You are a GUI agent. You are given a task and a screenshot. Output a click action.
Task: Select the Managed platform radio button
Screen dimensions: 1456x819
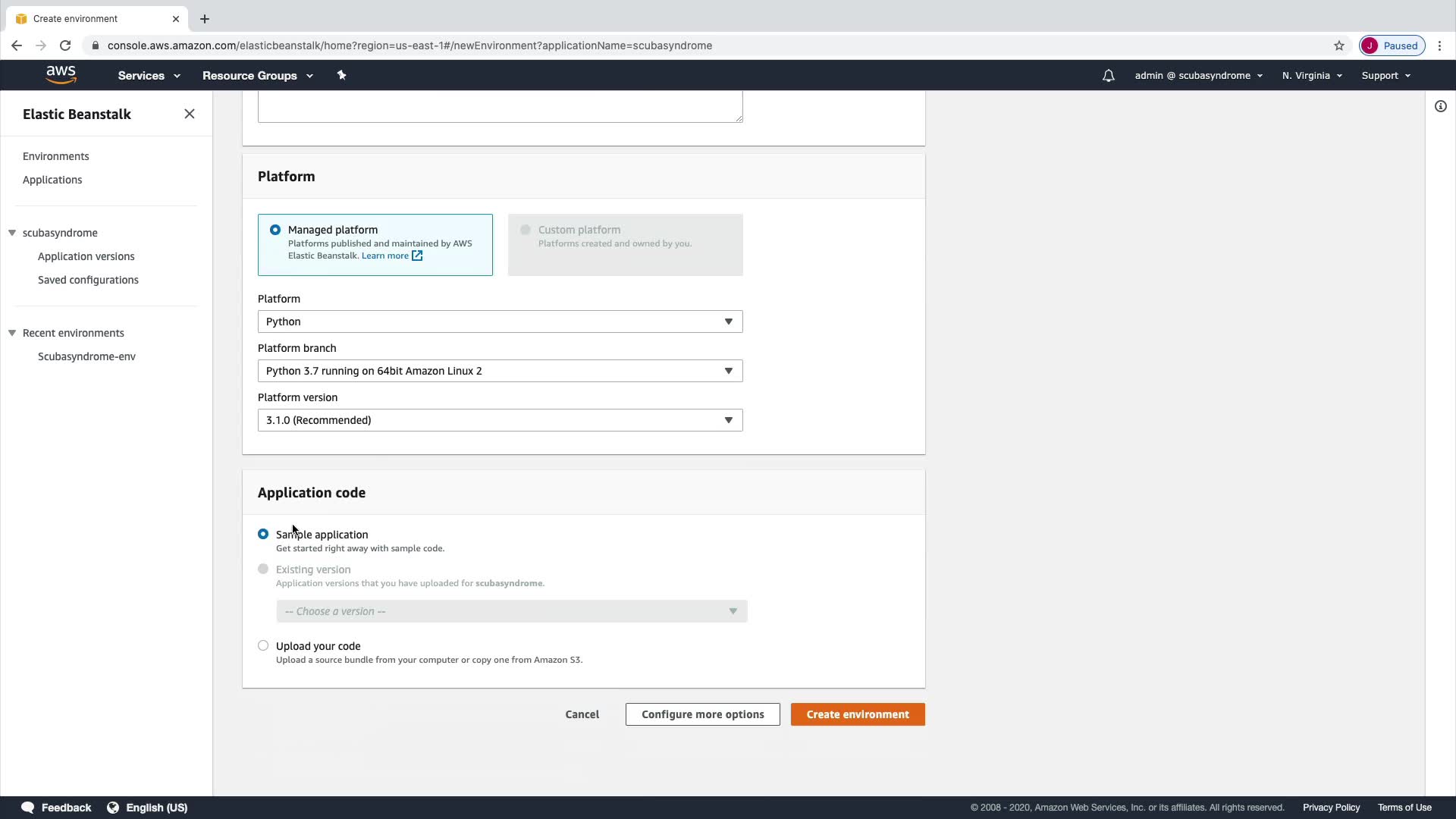coord(275,230)
